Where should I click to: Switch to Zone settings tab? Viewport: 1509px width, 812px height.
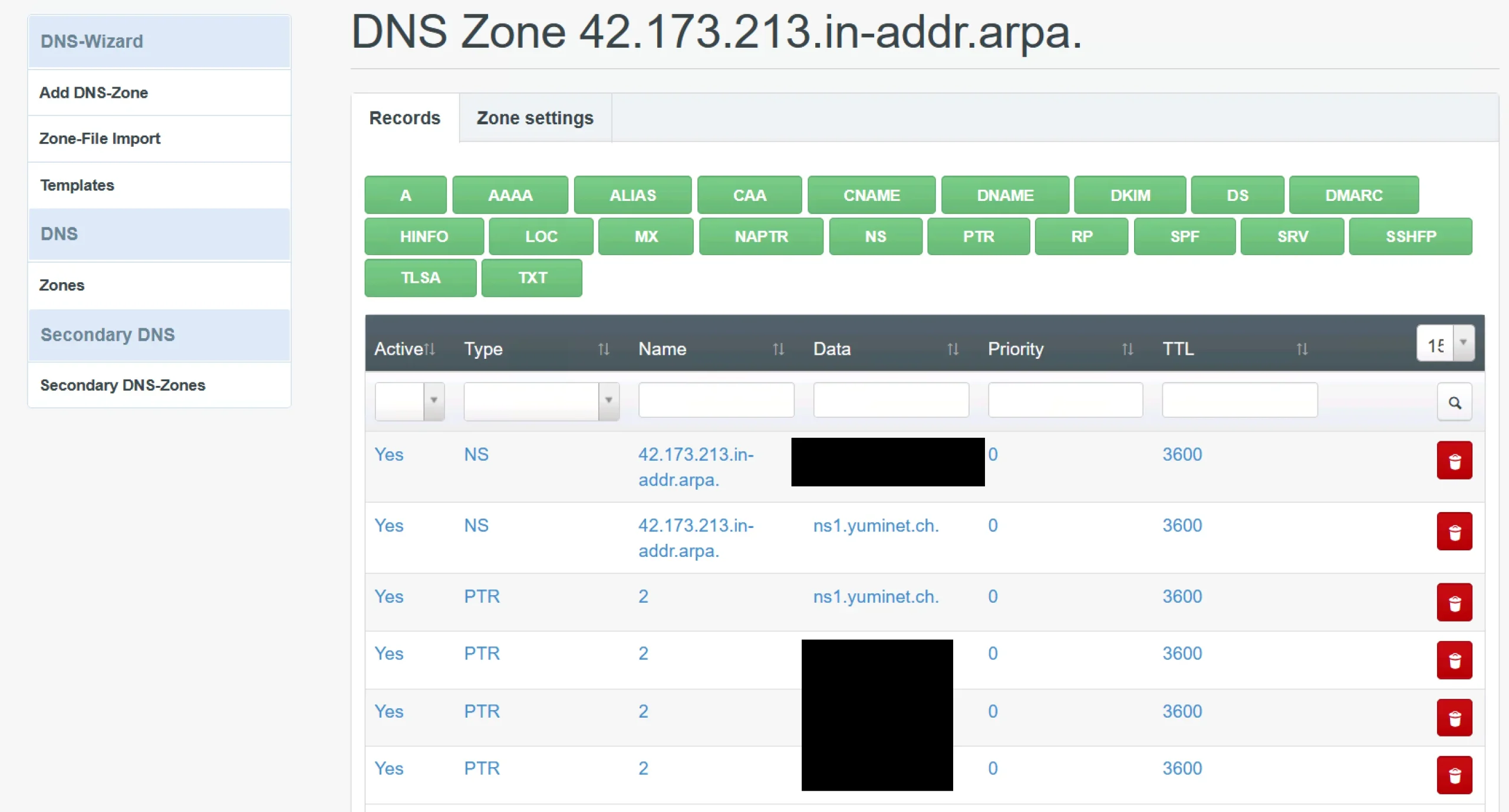(535, 118)
